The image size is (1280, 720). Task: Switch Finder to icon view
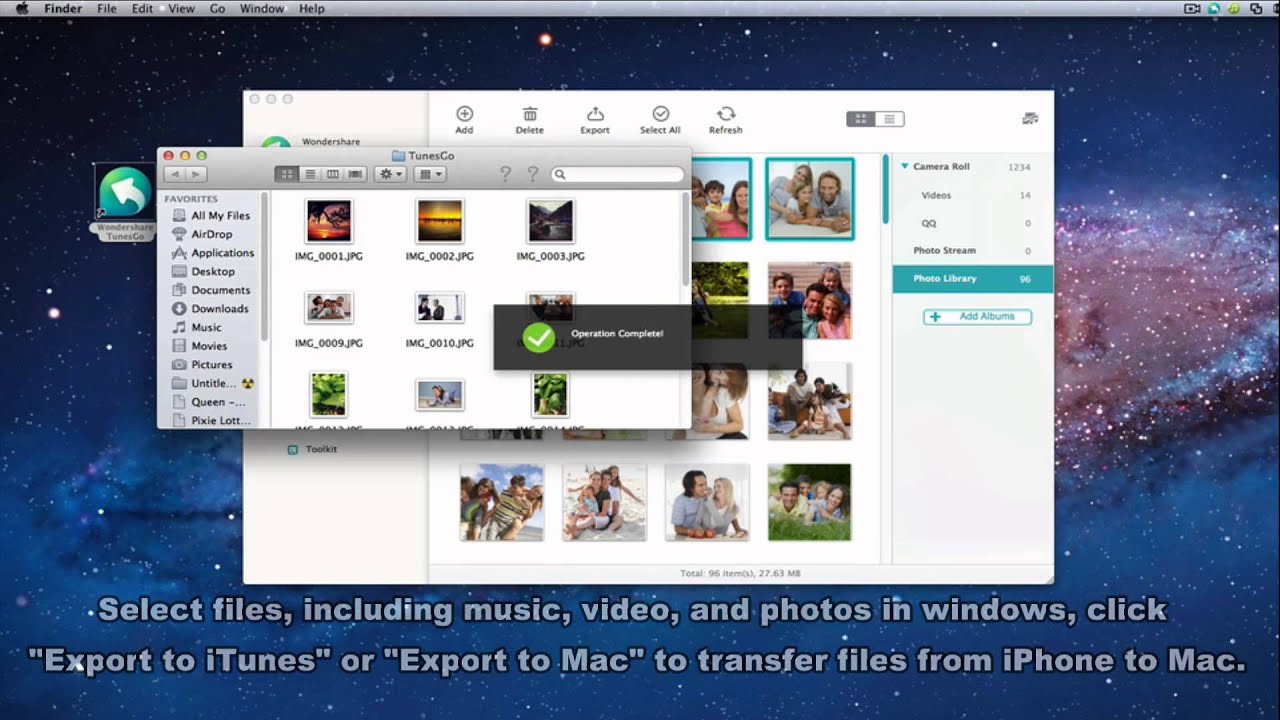point(287,174)
